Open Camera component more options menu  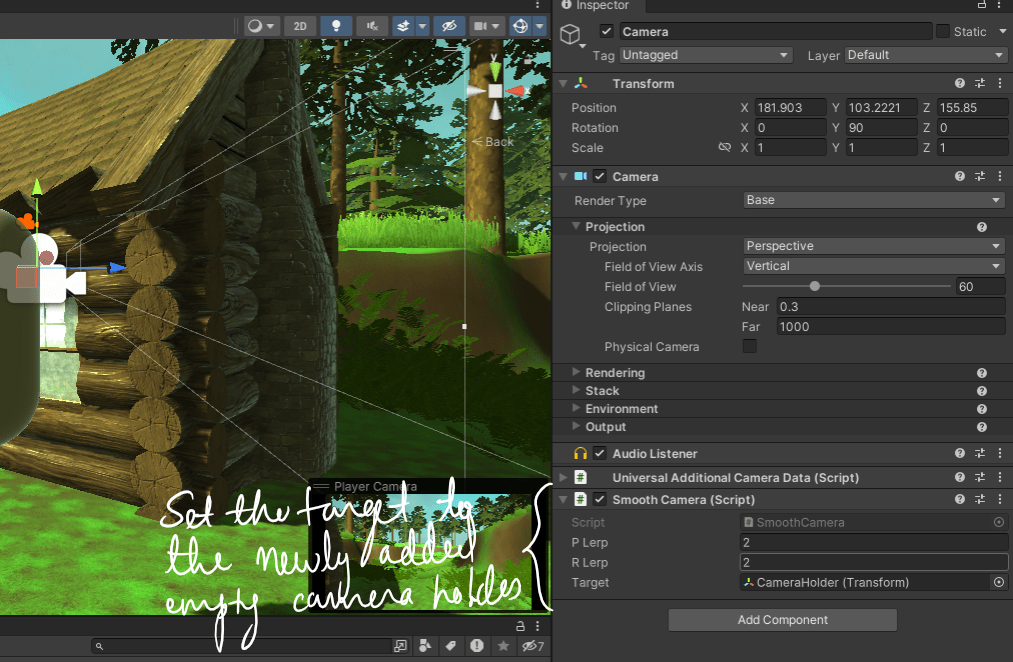pos(1000,176)
